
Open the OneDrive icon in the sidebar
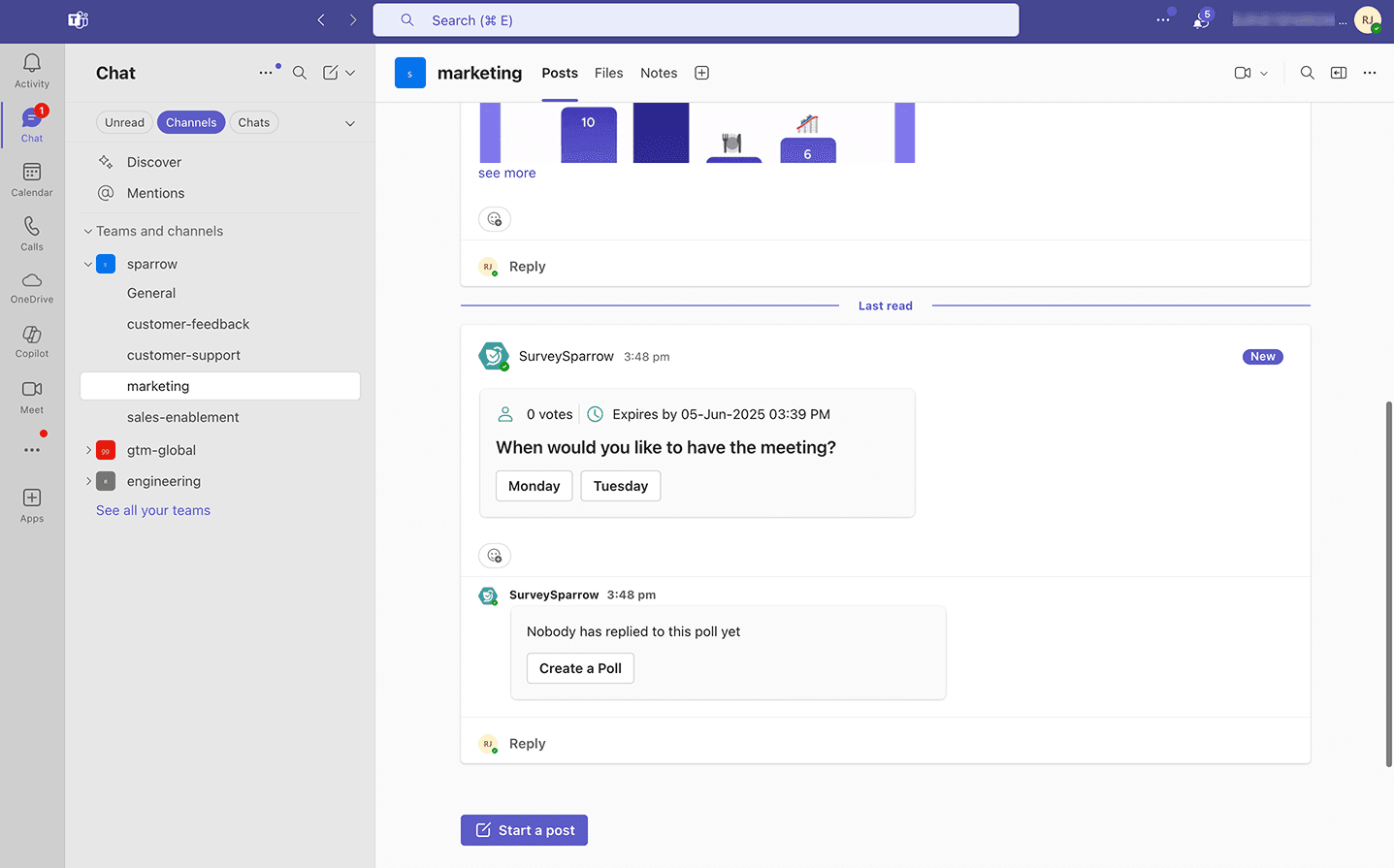coord(32,286)
